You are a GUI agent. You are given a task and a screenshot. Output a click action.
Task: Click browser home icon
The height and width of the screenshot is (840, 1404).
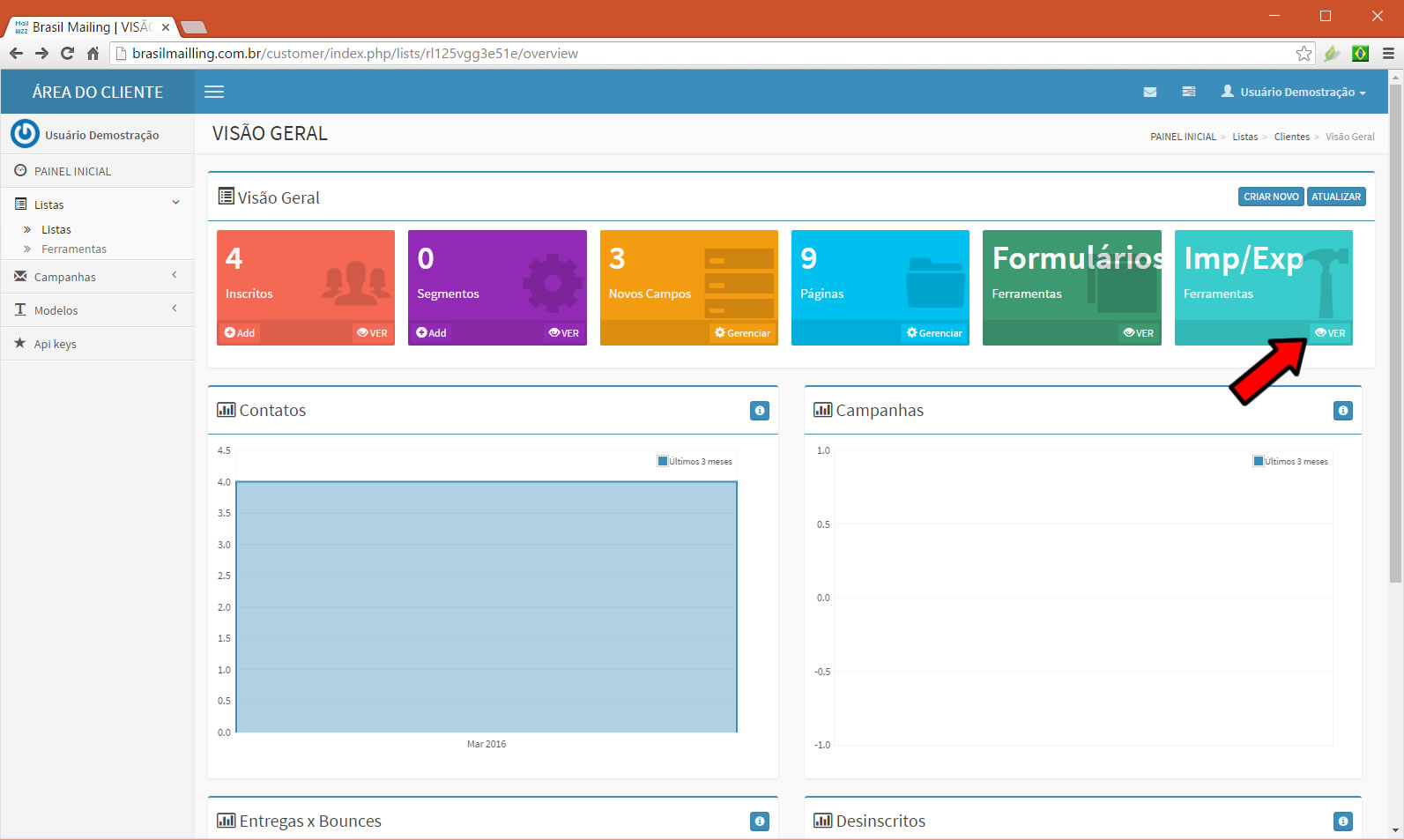coord(93,53)
